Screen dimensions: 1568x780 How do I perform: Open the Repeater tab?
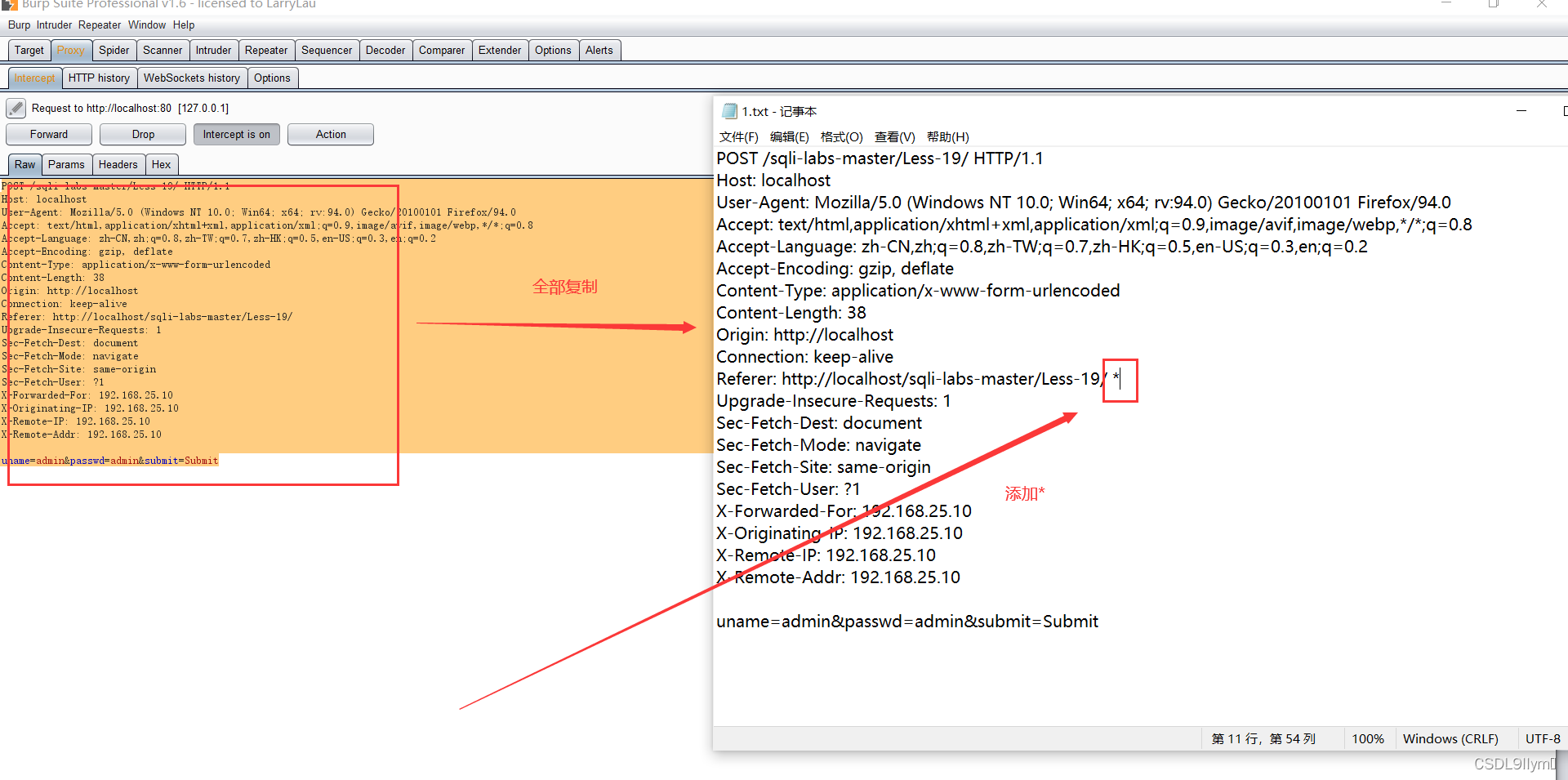pos(265,50)
